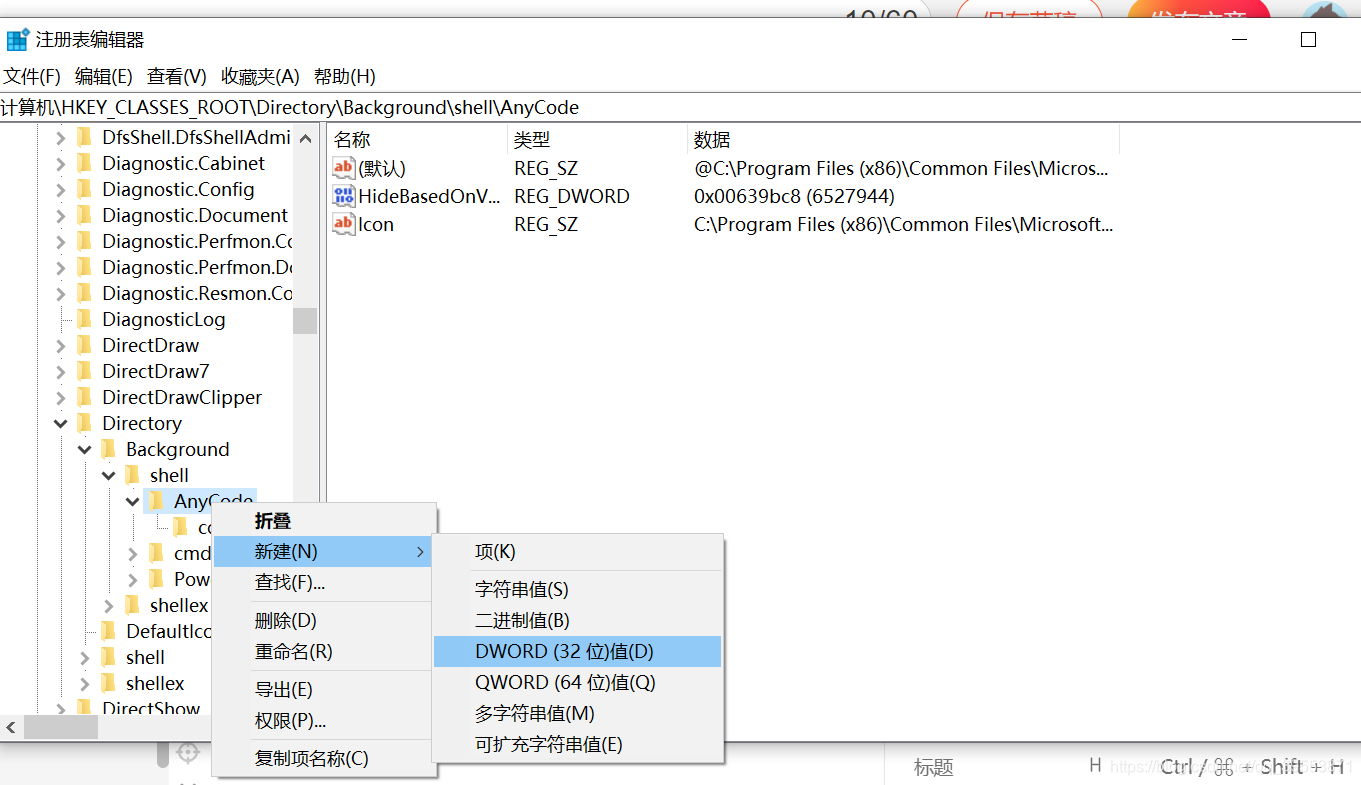Expand the Diagnostic.Cabinet tree node
The image size is (1361, 785).
[x=61, y=163]
